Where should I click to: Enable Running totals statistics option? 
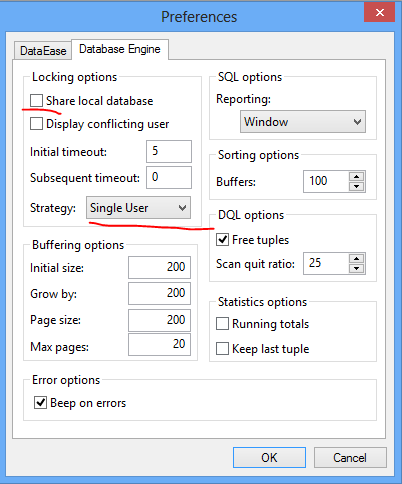[x=222, y=323]
